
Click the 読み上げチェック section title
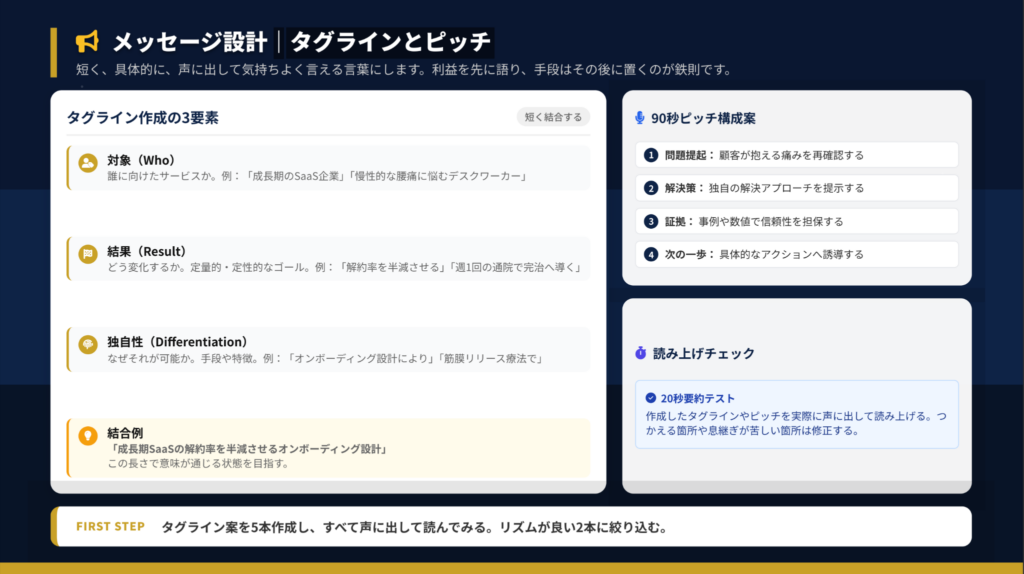click(703, 353)
